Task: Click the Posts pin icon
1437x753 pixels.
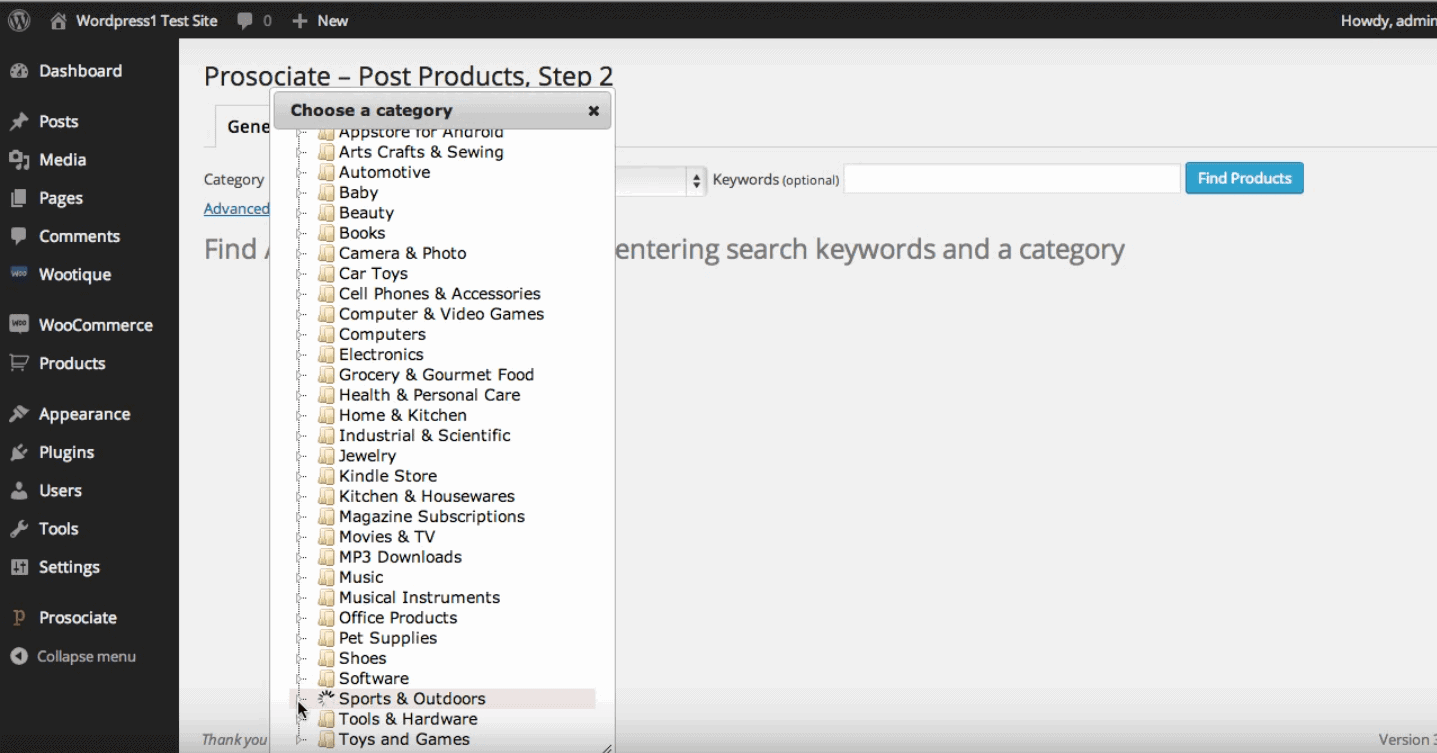Action: point(19,122)
